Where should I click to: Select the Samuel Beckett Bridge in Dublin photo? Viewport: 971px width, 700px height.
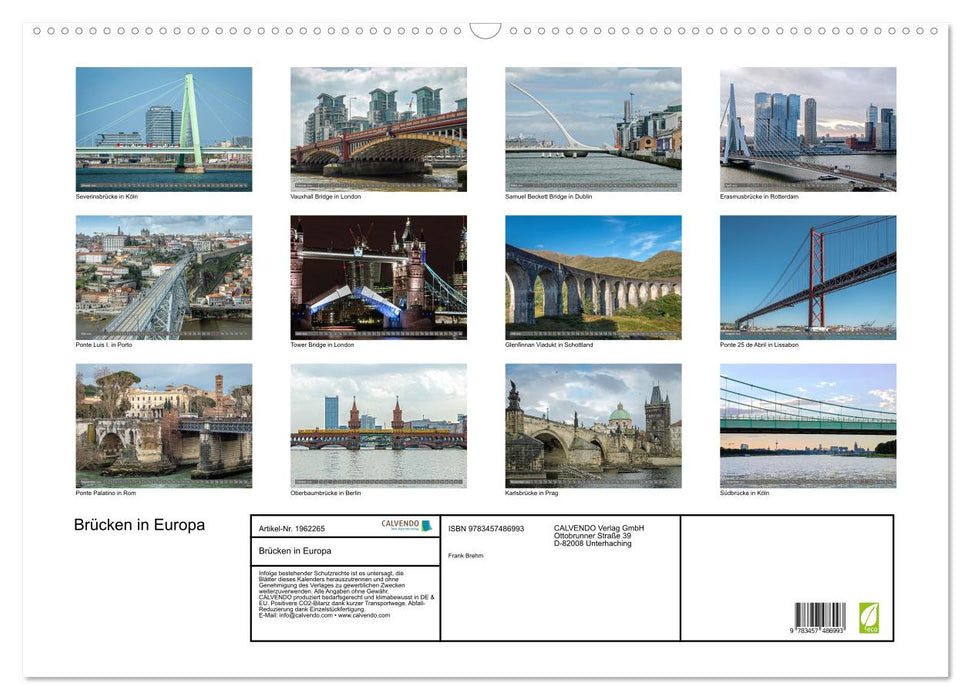click(x=593, y=128)
